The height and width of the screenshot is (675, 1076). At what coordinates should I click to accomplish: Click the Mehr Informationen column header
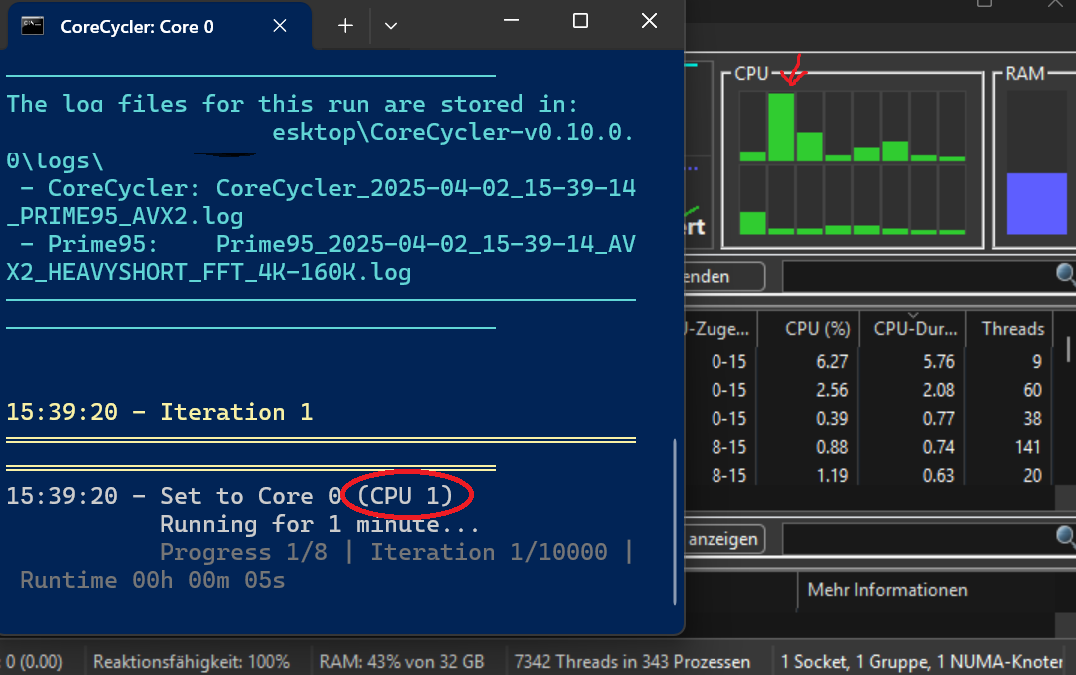pyautogui.click(x=887, y=590)
